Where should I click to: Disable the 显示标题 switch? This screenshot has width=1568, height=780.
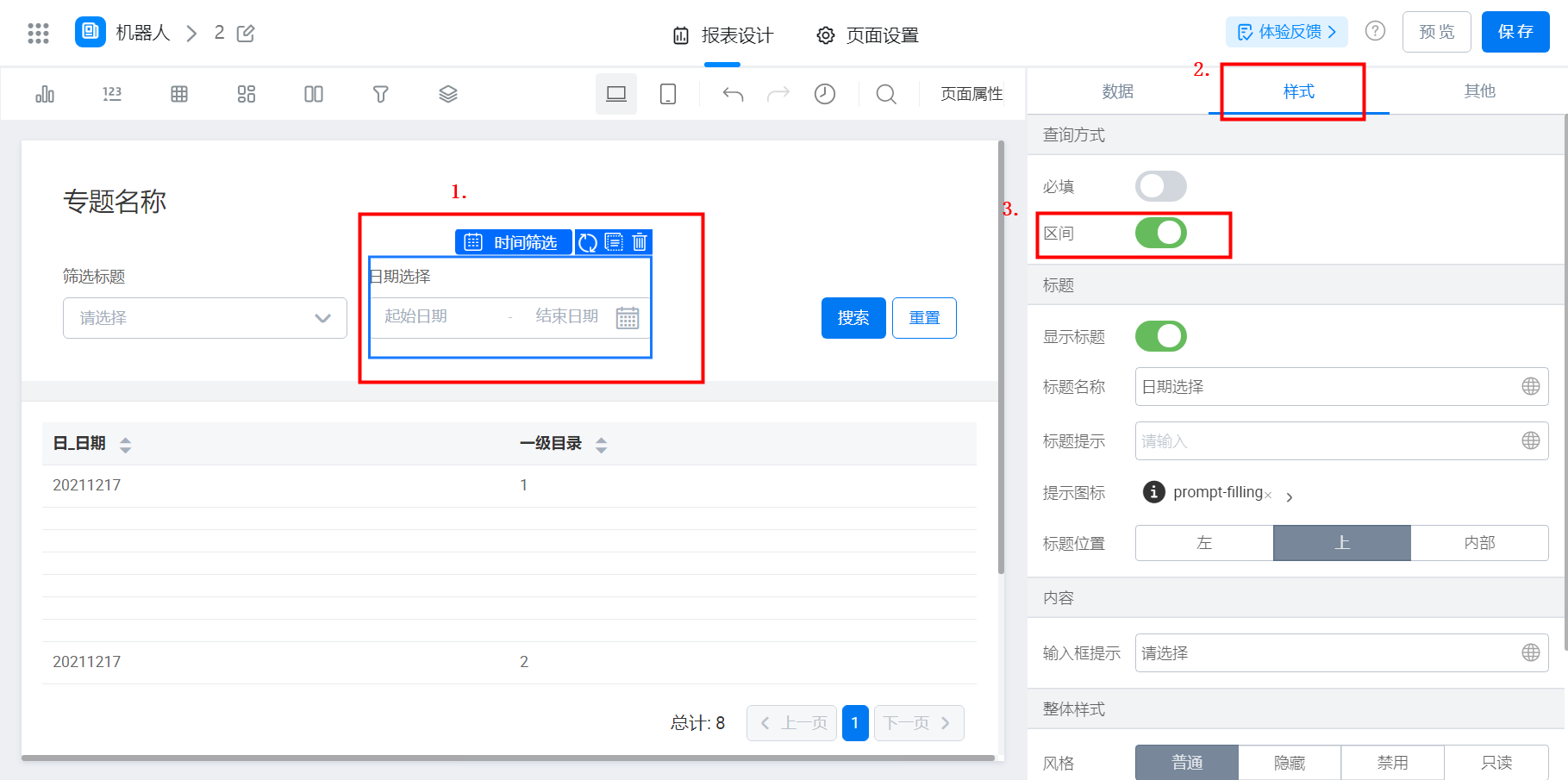1160,336
